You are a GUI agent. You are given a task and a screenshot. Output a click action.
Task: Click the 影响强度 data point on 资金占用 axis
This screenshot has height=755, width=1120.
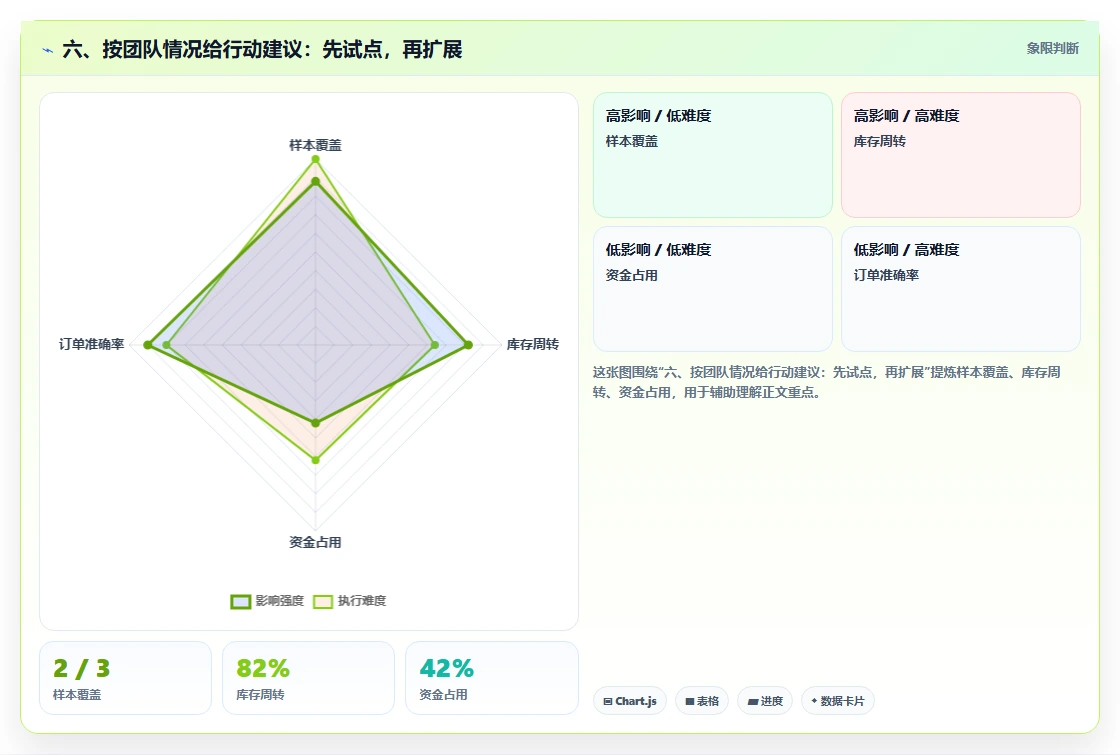pos(316,423)
